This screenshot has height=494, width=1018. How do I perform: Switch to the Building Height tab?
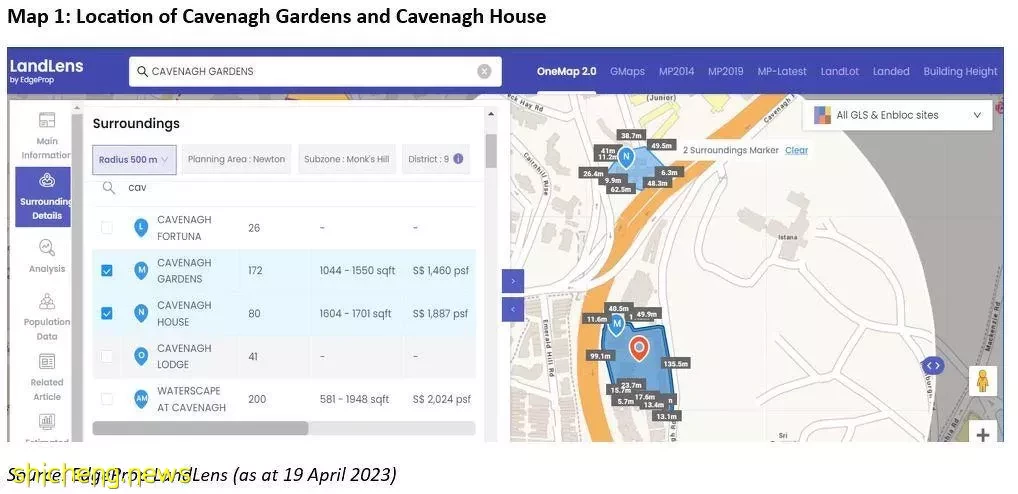click(x=960, y=71)
